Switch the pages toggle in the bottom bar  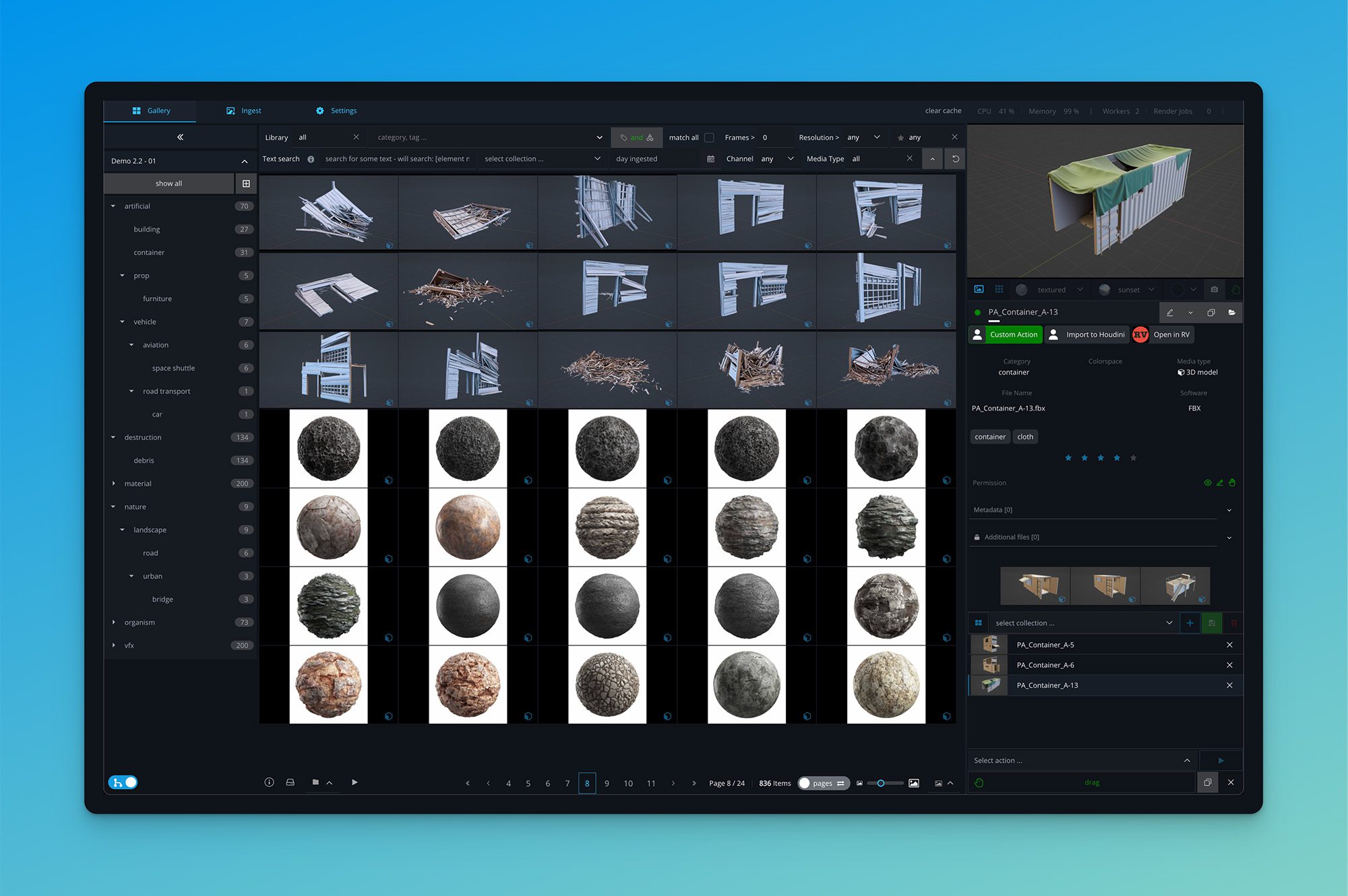click(823, 783)
